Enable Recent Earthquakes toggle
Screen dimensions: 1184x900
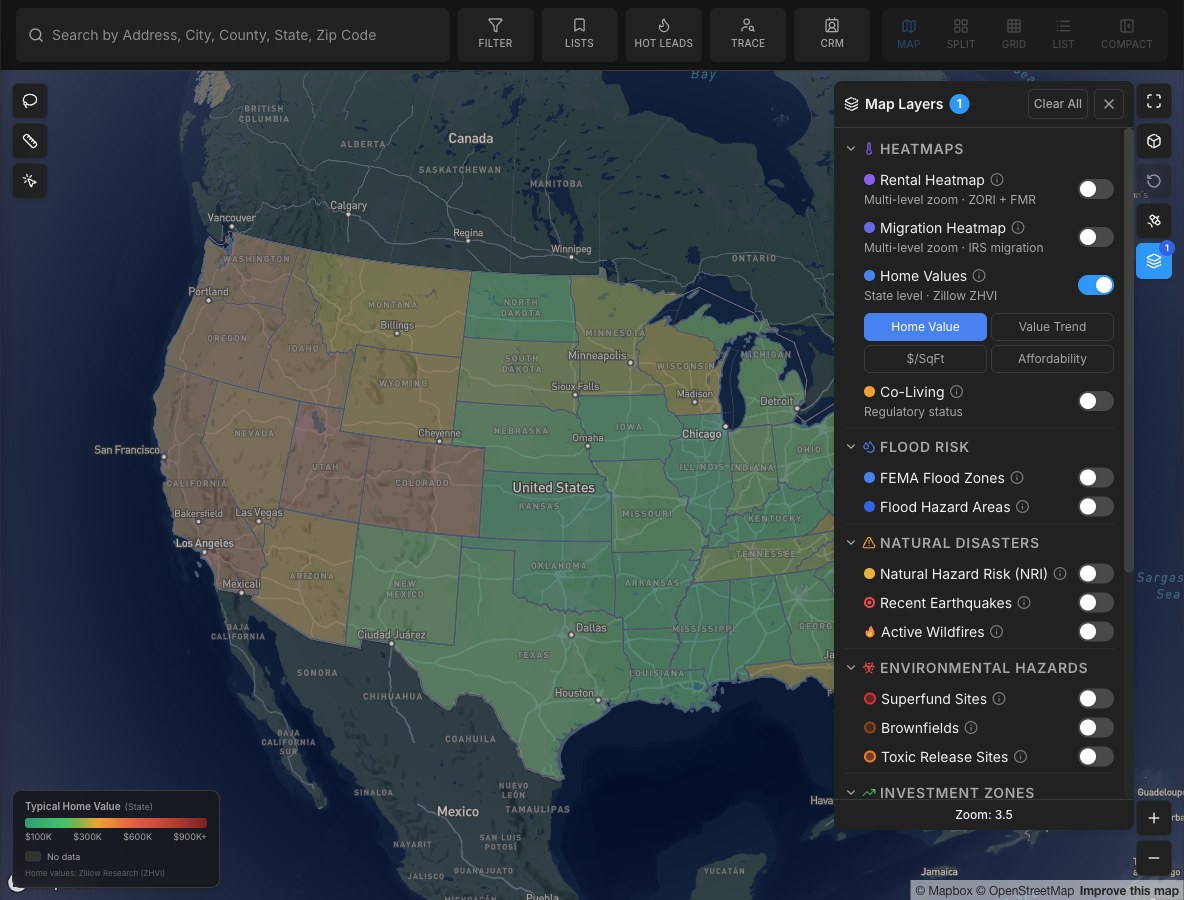[x=1096, y=603]
